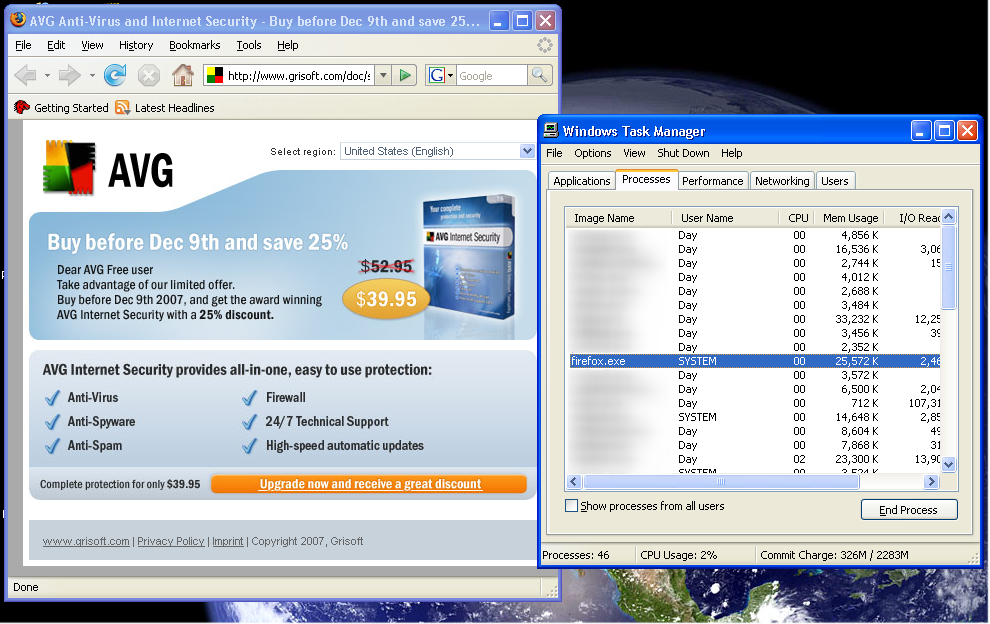Go to the Firefox Home page icon
The height and width of the screenshot is (624, 990).
[x=183, y=76]
